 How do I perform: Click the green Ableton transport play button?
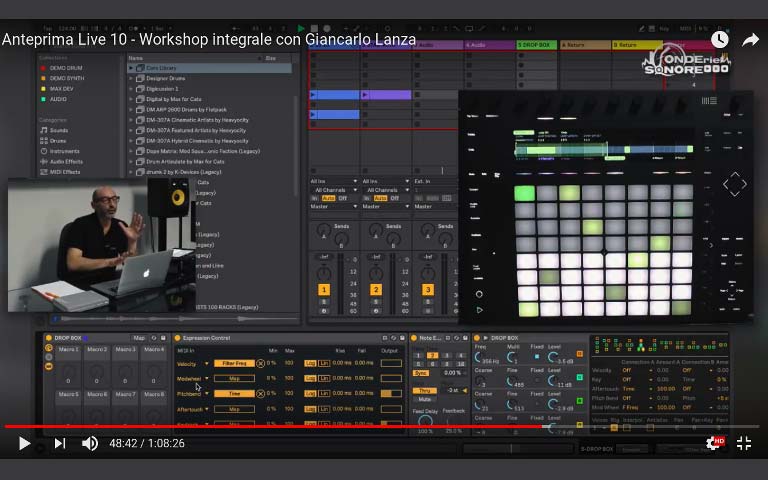click(301, 29)
